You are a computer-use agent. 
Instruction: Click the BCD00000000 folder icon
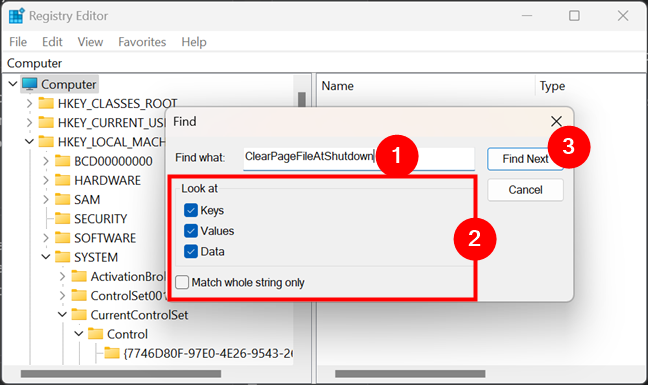tap(62, 161)
